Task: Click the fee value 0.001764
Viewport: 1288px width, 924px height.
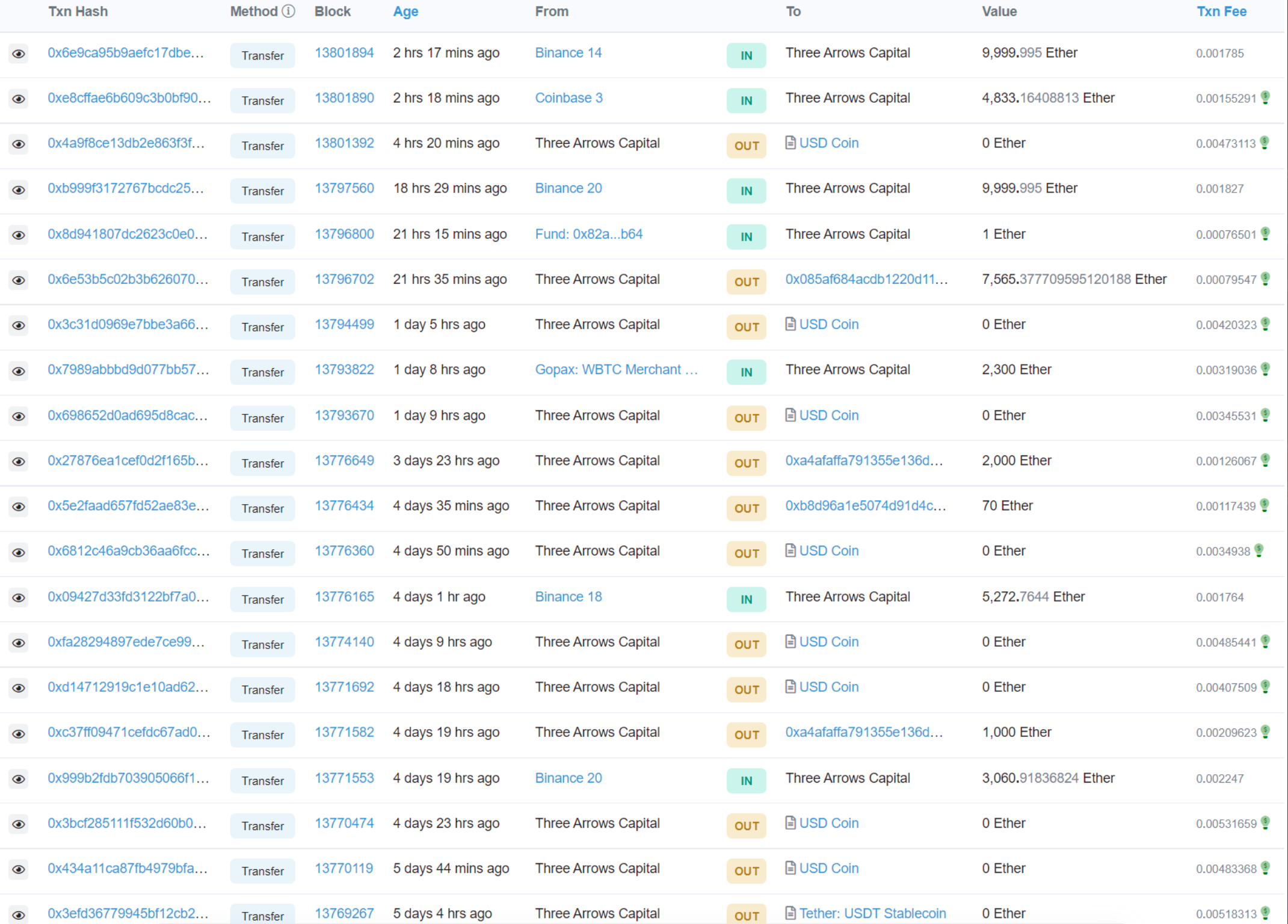Action: click(1219, 597)
